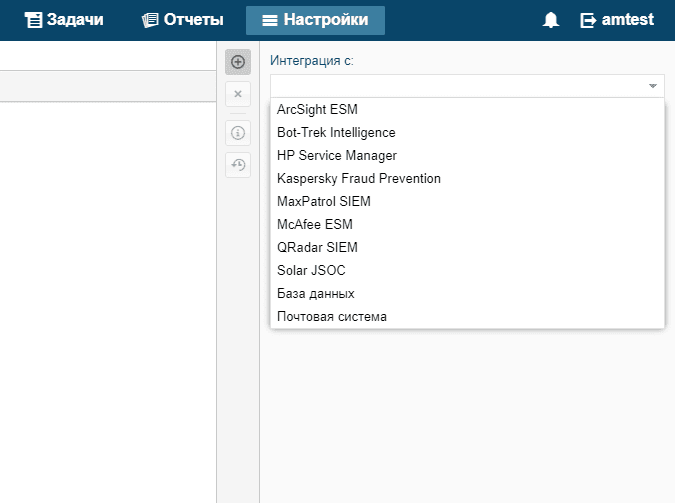The image size is (675, 503).
Task: Click the add integration plus icon
Action: 238,62
